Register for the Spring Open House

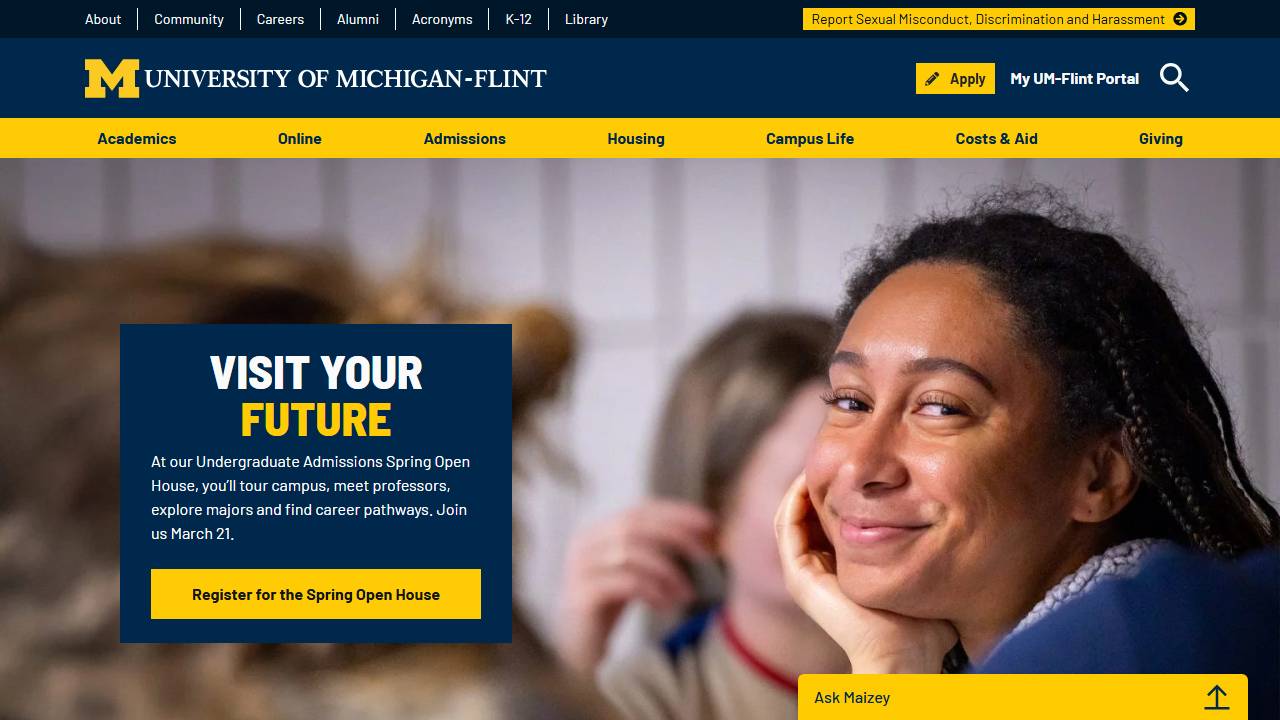point(316,594)
